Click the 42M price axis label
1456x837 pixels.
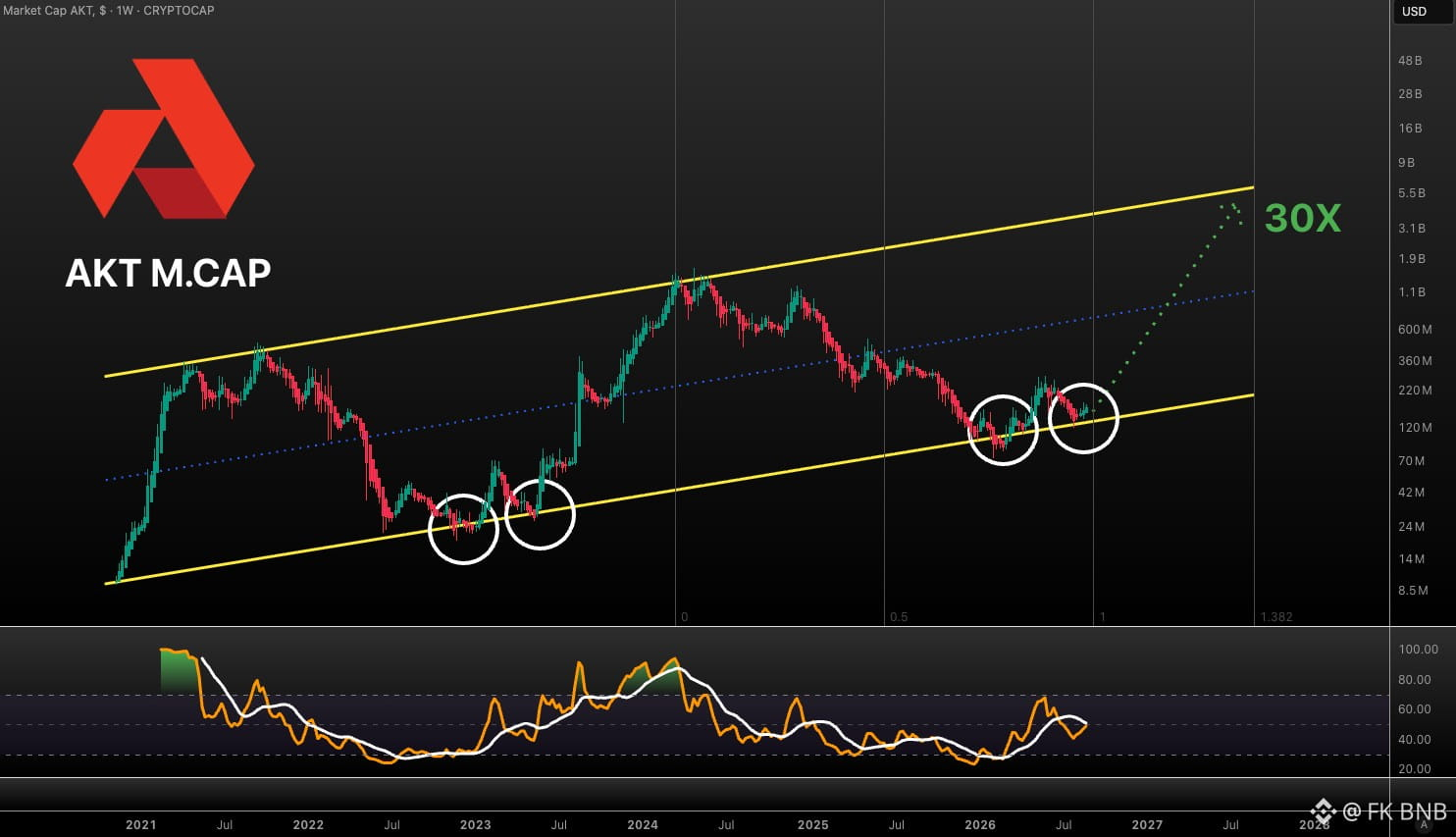[x=1412, y=493]
